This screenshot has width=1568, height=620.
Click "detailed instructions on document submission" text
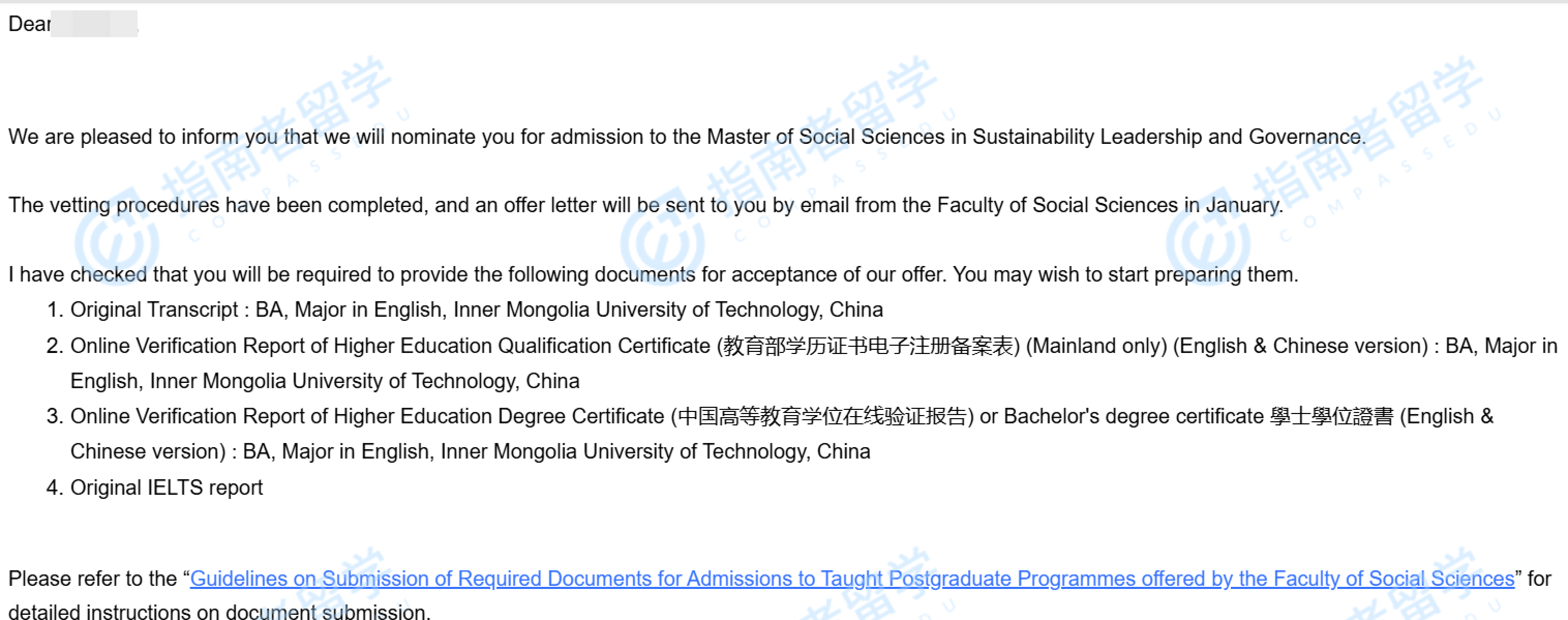[x=219, y=611]
